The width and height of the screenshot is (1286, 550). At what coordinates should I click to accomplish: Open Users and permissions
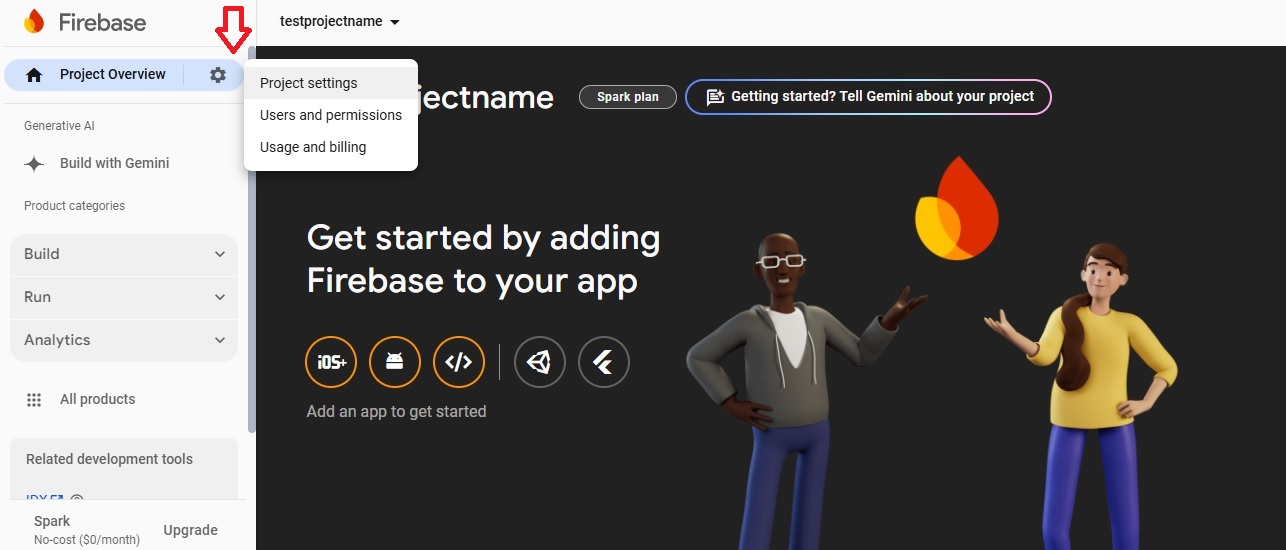pos(331,115)
